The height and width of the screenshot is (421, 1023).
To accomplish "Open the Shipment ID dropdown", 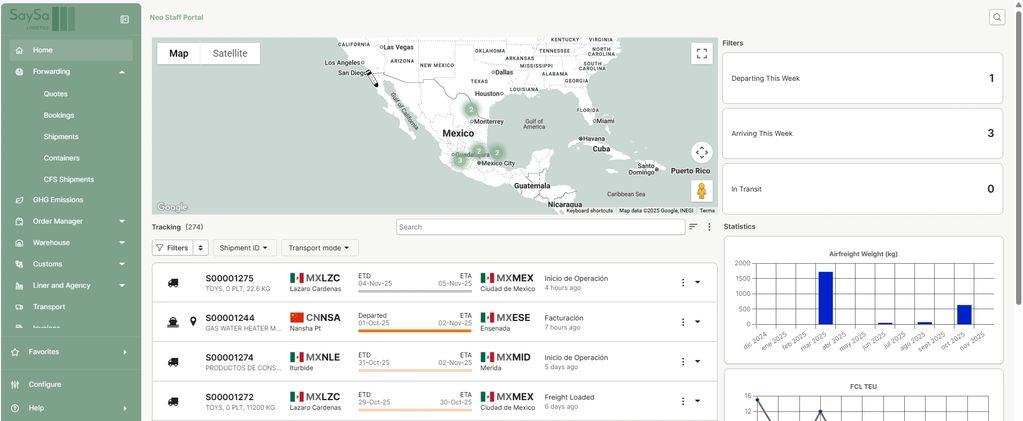I will pyautogui.click(x=244, y=247).
